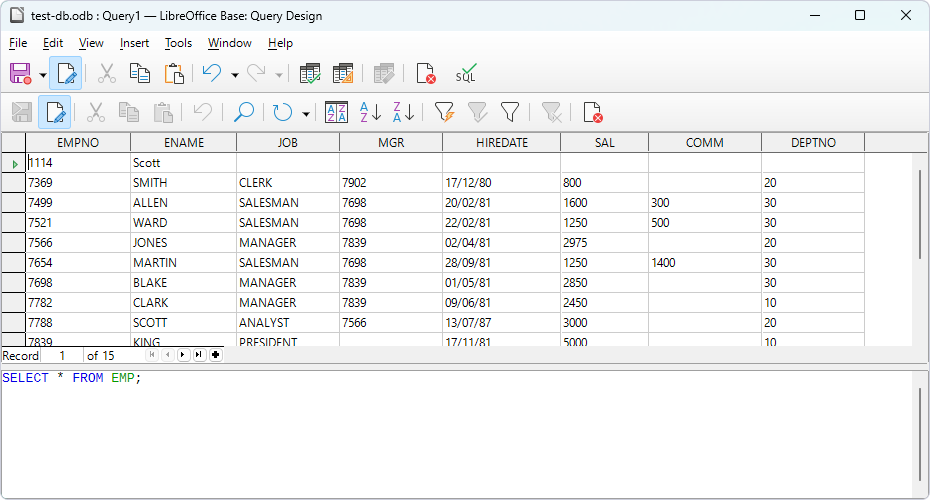Apply AutoFilter with lightning funnel icon
This screenshot has height=500, width=930.
[444, 112]
